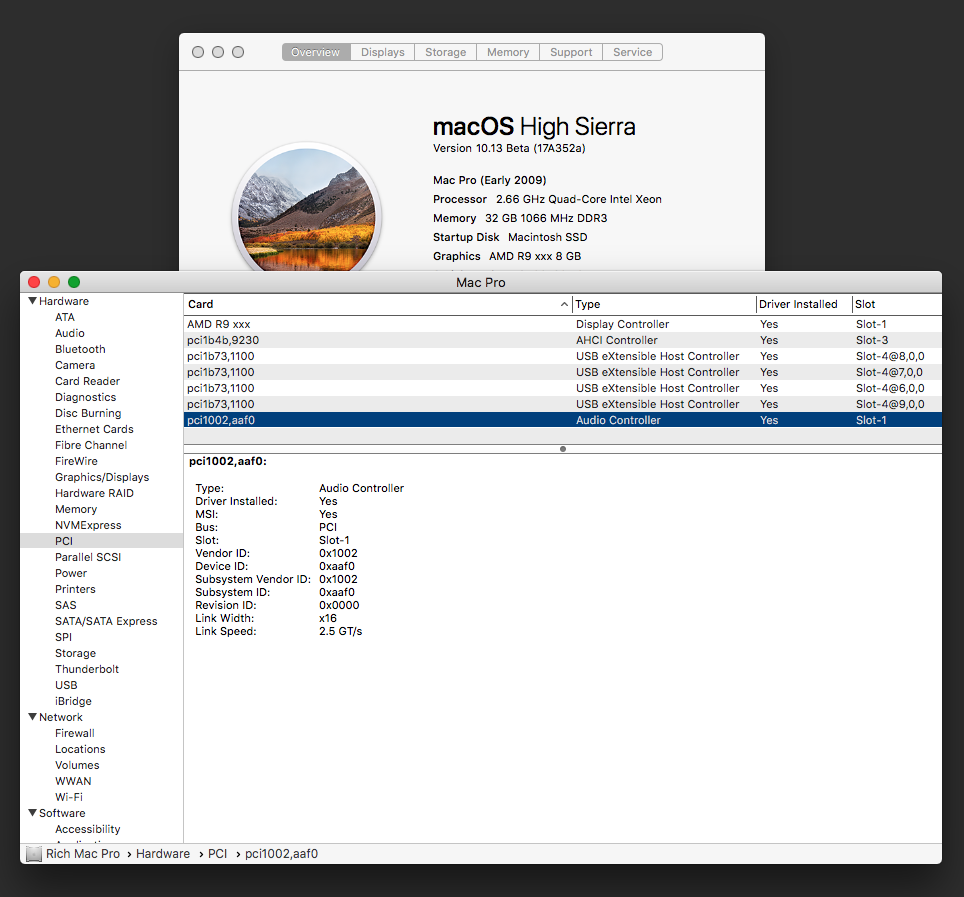964x897 pixels.
Task: Sort by the Card column header
Action: (377, 304)
